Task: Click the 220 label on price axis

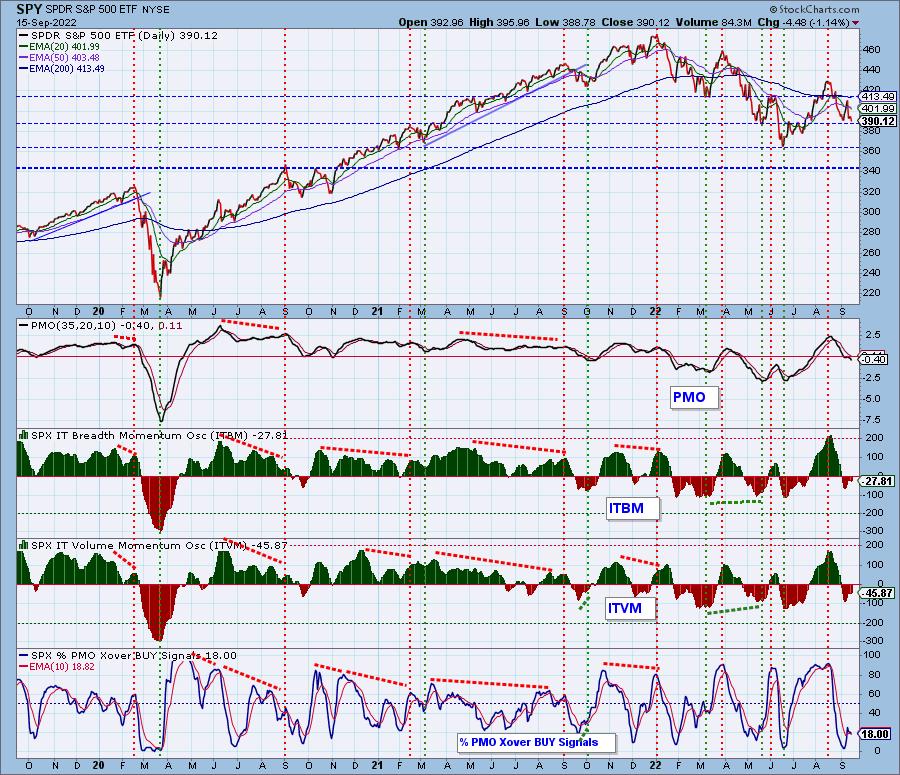Action: (872, 293)
